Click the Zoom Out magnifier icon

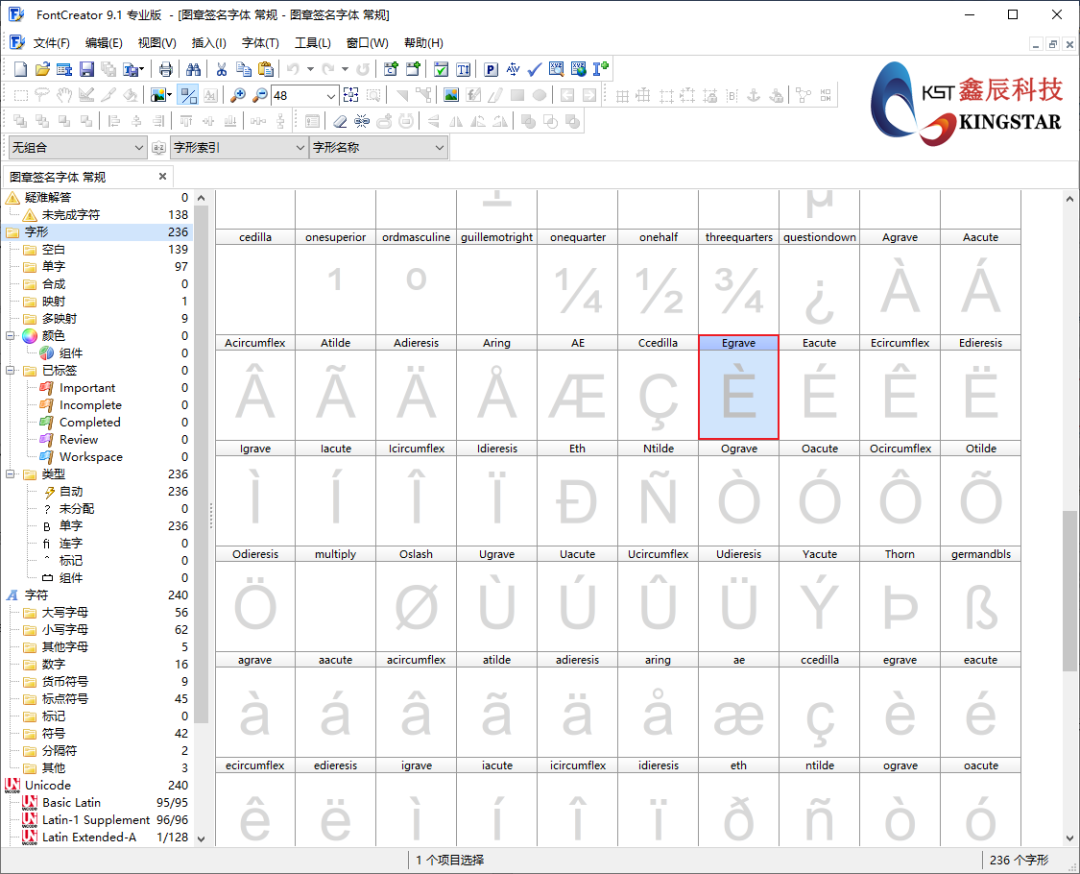pos(260,95)
